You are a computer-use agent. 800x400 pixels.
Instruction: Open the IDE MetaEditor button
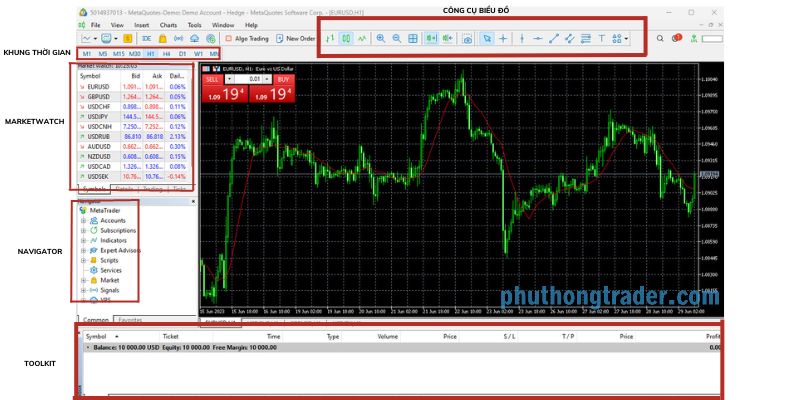[146, 38]
